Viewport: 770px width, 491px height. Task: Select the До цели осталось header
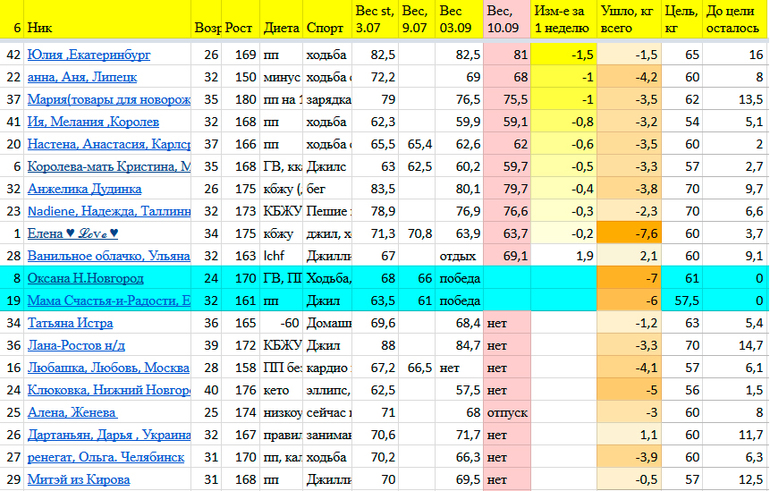coord(735,20)
